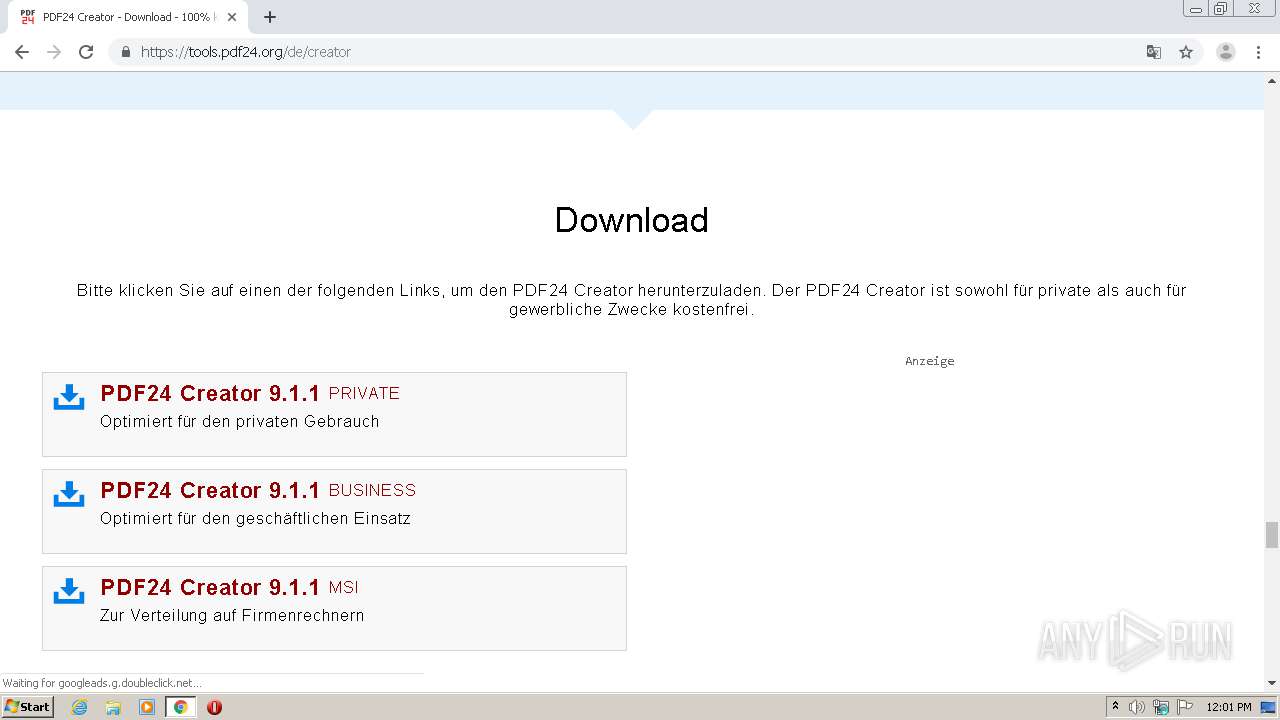Close the PDF24 Creator tab
This screenshot has width=1280, height=720.
click(232, 17)
